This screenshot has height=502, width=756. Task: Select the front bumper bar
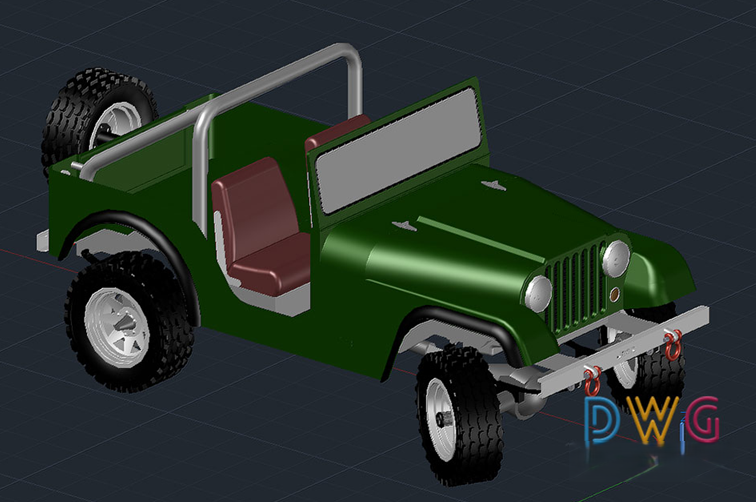[x=623, y=351]
